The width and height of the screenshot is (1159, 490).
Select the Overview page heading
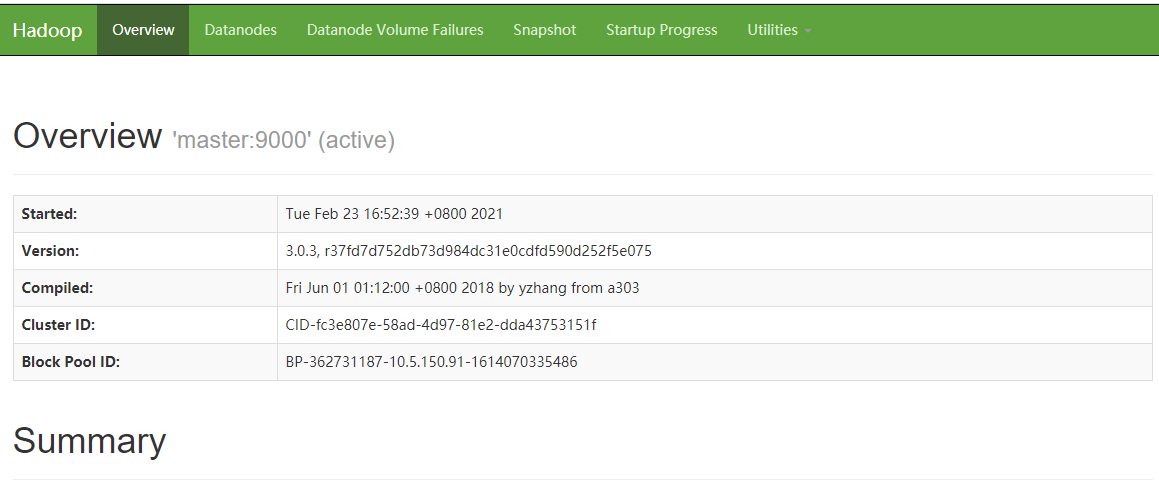point(87,136)
